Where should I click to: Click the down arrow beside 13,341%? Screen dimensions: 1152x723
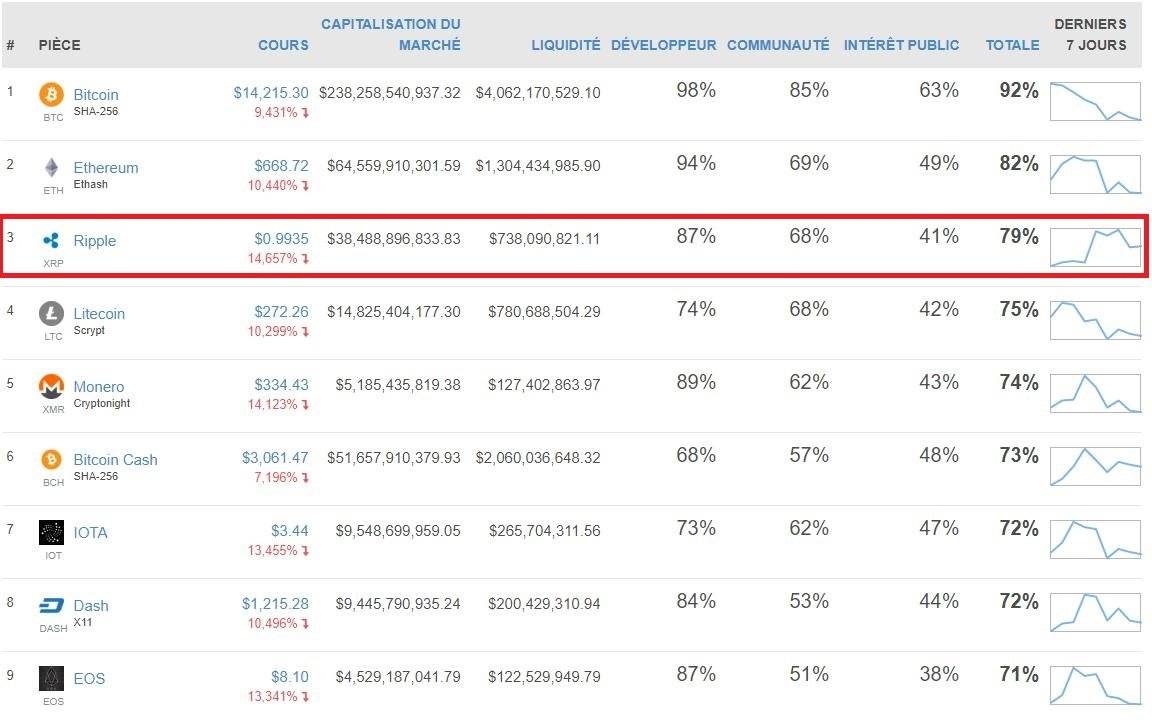pos(305,696)
